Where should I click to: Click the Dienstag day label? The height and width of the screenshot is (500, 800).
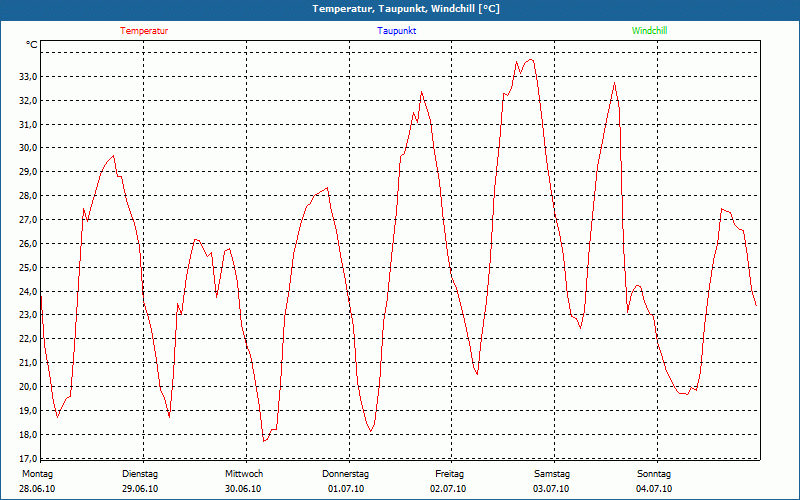pyautogui.click(x=140, y=474)
